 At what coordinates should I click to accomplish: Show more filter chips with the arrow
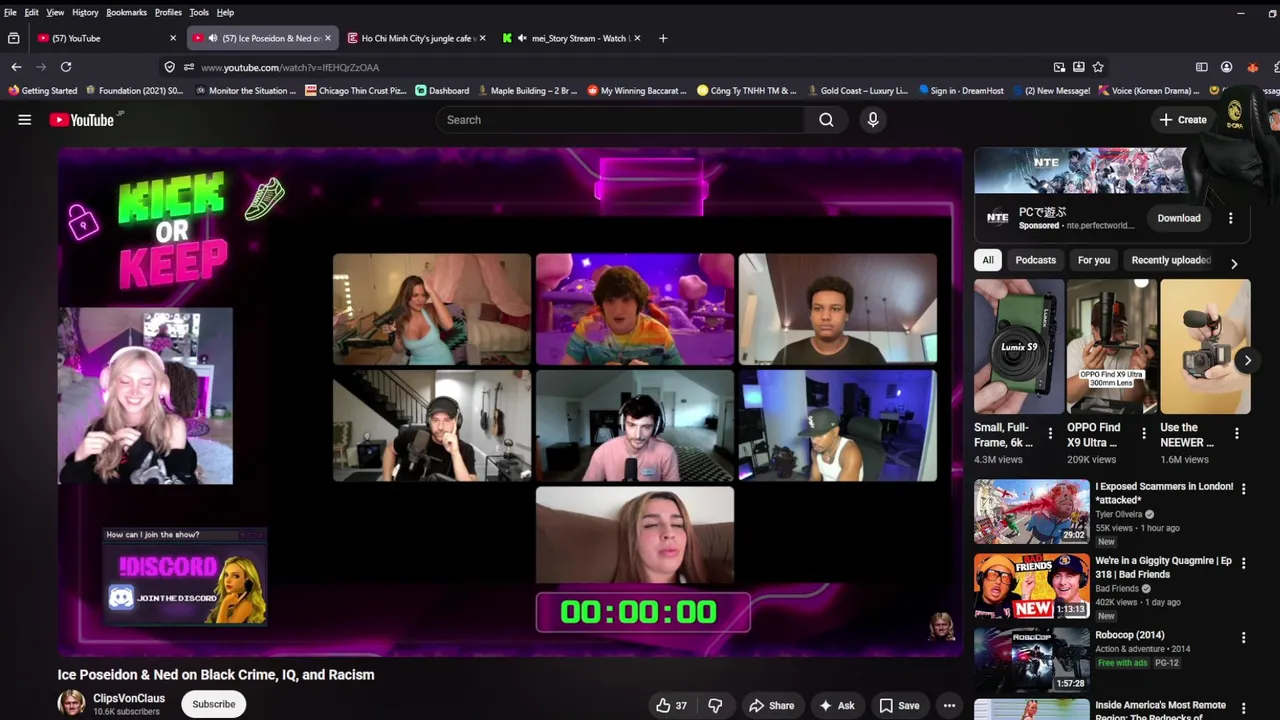[x=1234, y=263]
